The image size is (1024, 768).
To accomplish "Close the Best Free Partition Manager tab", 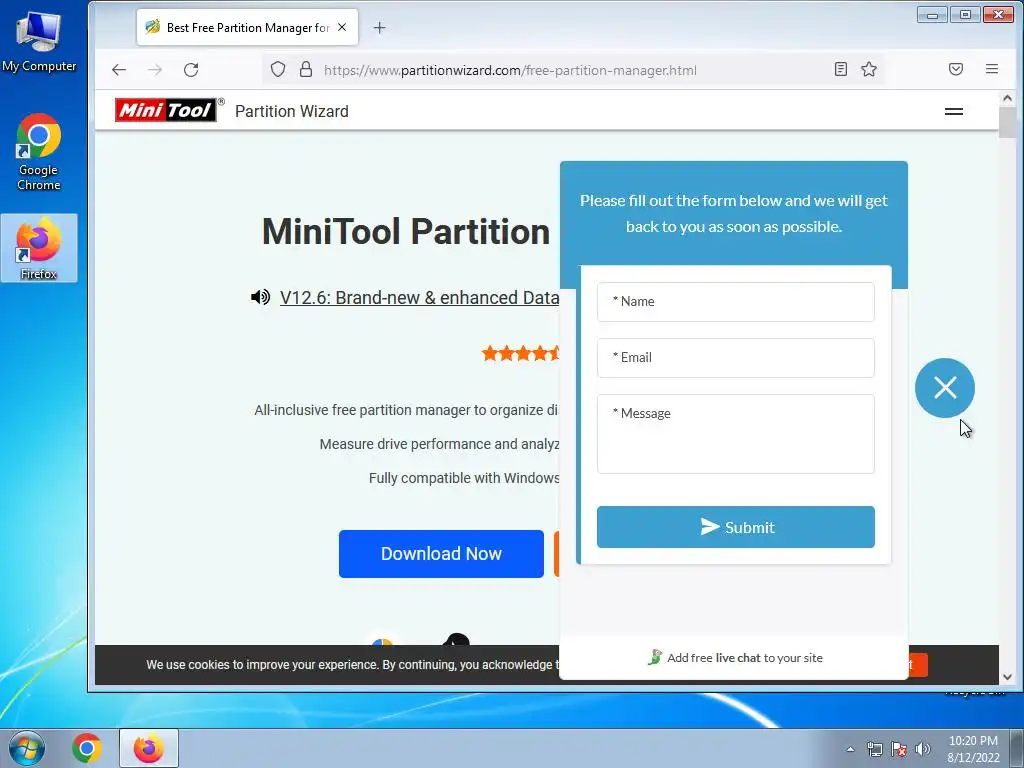I will click(342, 27).
